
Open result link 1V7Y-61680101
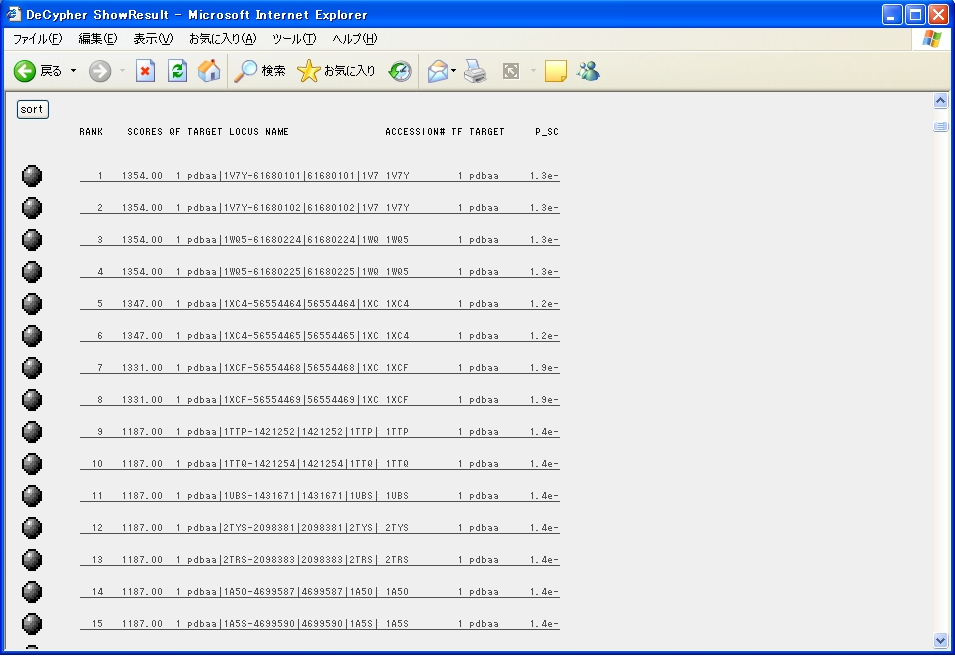pyautogui.click(x=319, y=176)
